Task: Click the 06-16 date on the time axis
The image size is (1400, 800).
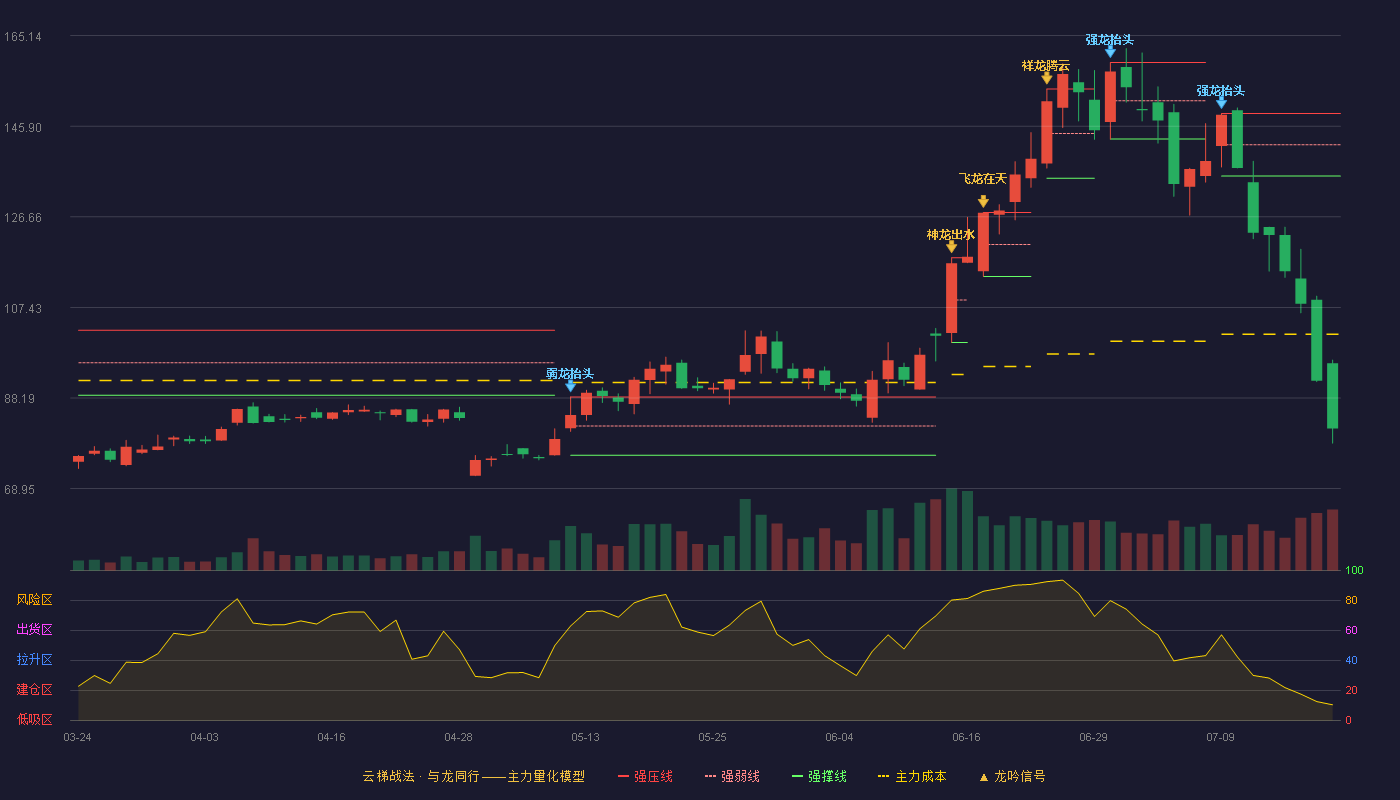Action: coord(966,737)
